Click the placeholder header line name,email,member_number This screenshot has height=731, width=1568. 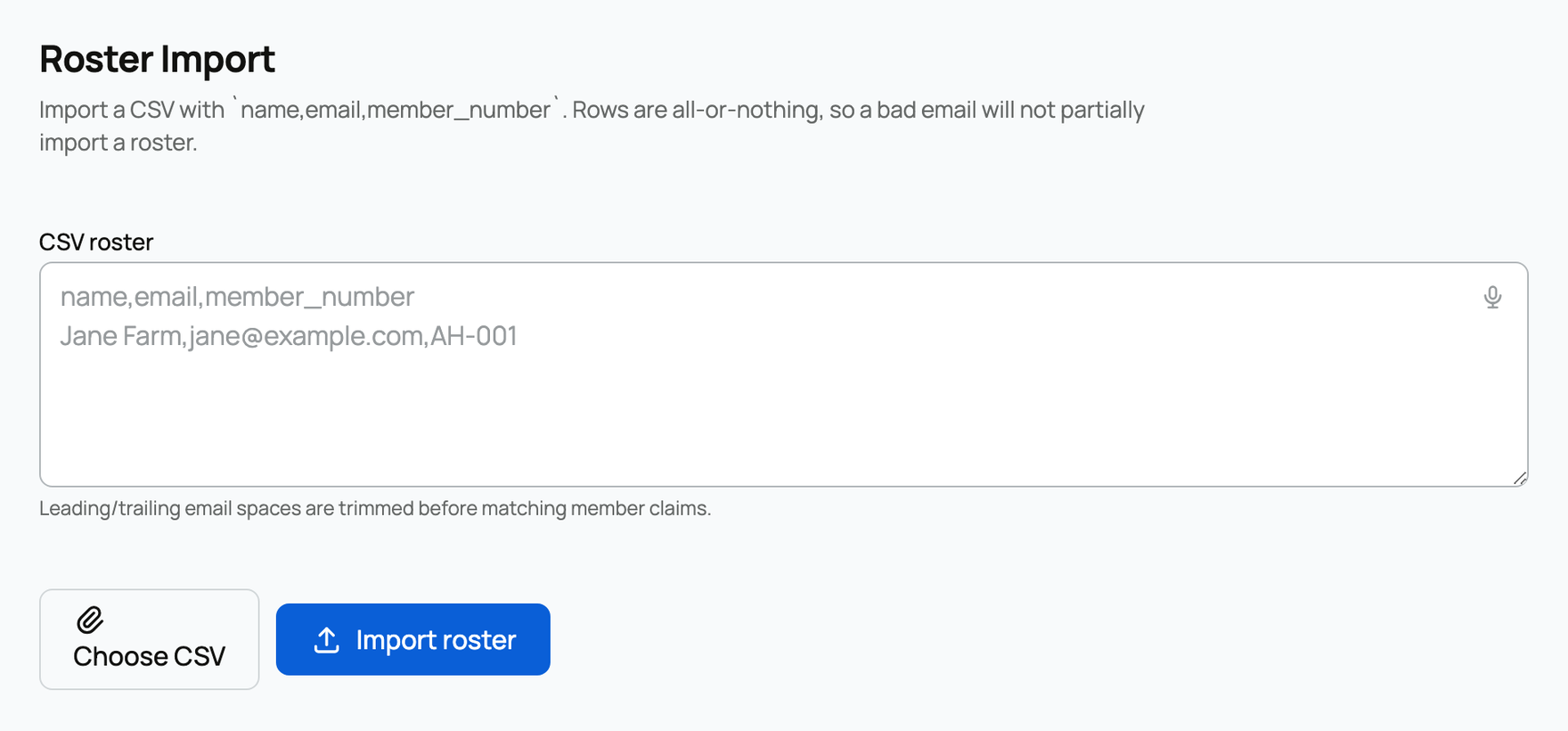[x=237, y=297]
